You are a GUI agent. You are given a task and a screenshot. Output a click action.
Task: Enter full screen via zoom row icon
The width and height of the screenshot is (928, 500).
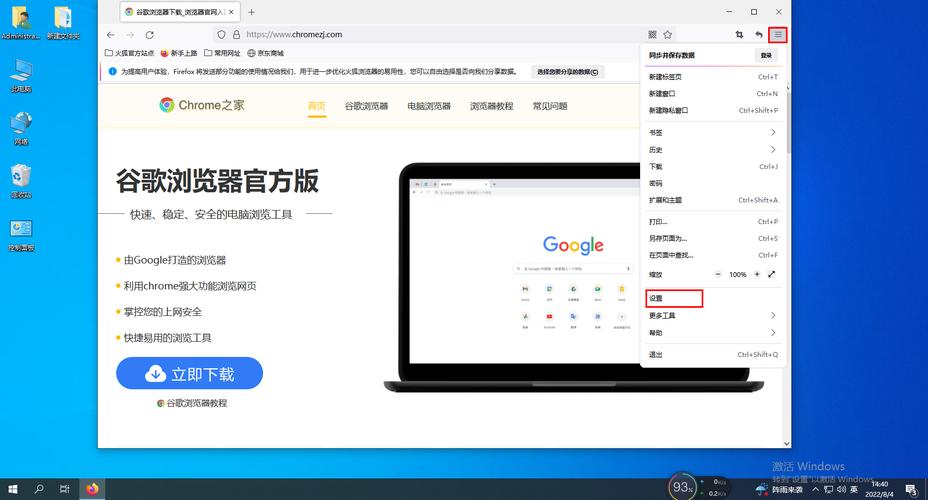coord(772,275)
